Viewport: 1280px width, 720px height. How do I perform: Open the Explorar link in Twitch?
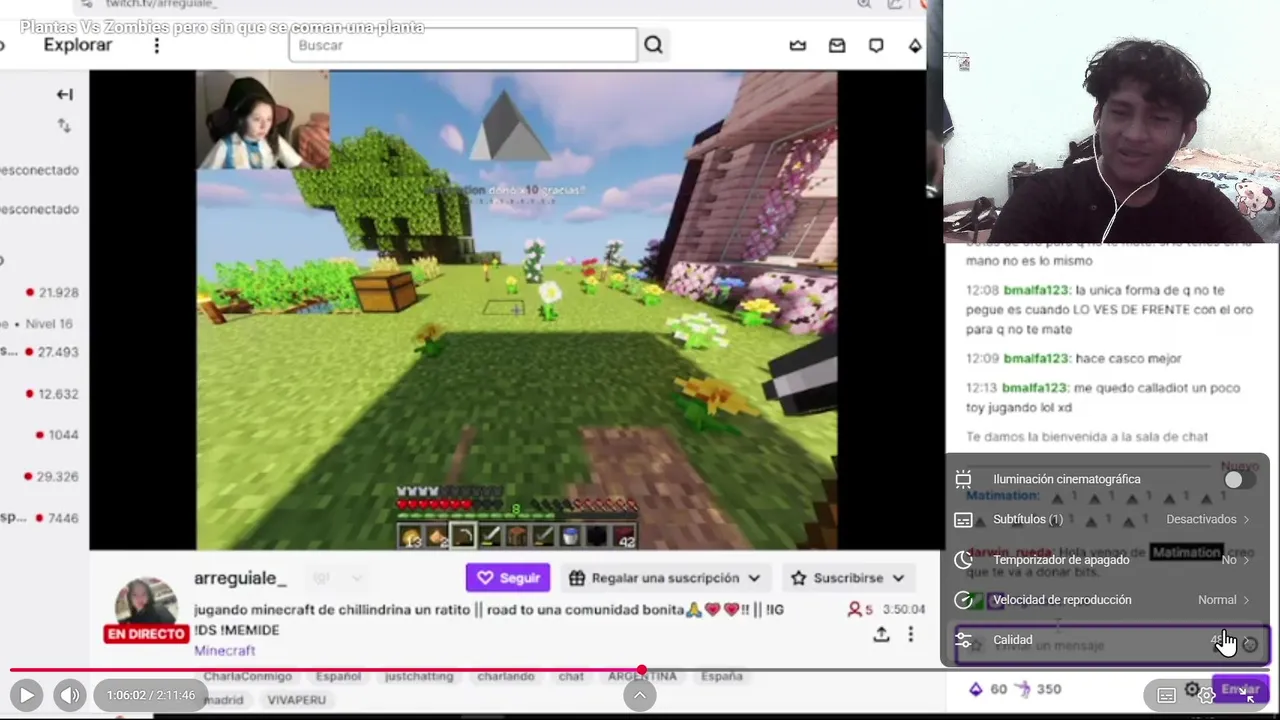click(78, 45)
